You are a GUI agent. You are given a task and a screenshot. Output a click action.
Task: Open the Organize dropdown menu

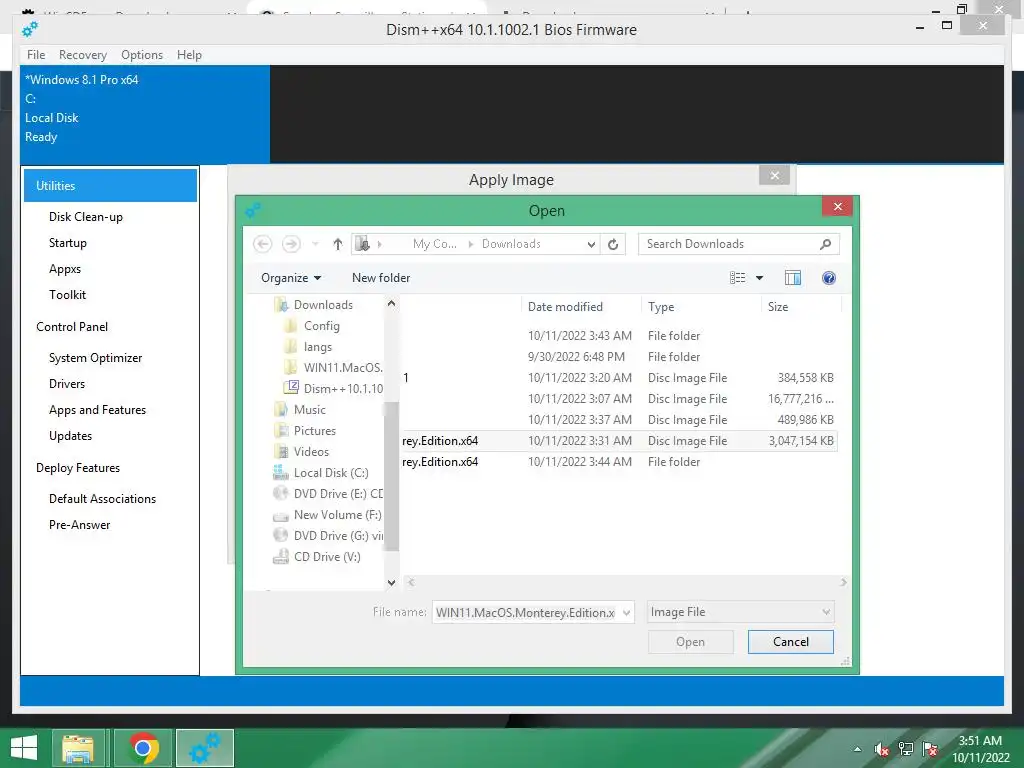291,278
